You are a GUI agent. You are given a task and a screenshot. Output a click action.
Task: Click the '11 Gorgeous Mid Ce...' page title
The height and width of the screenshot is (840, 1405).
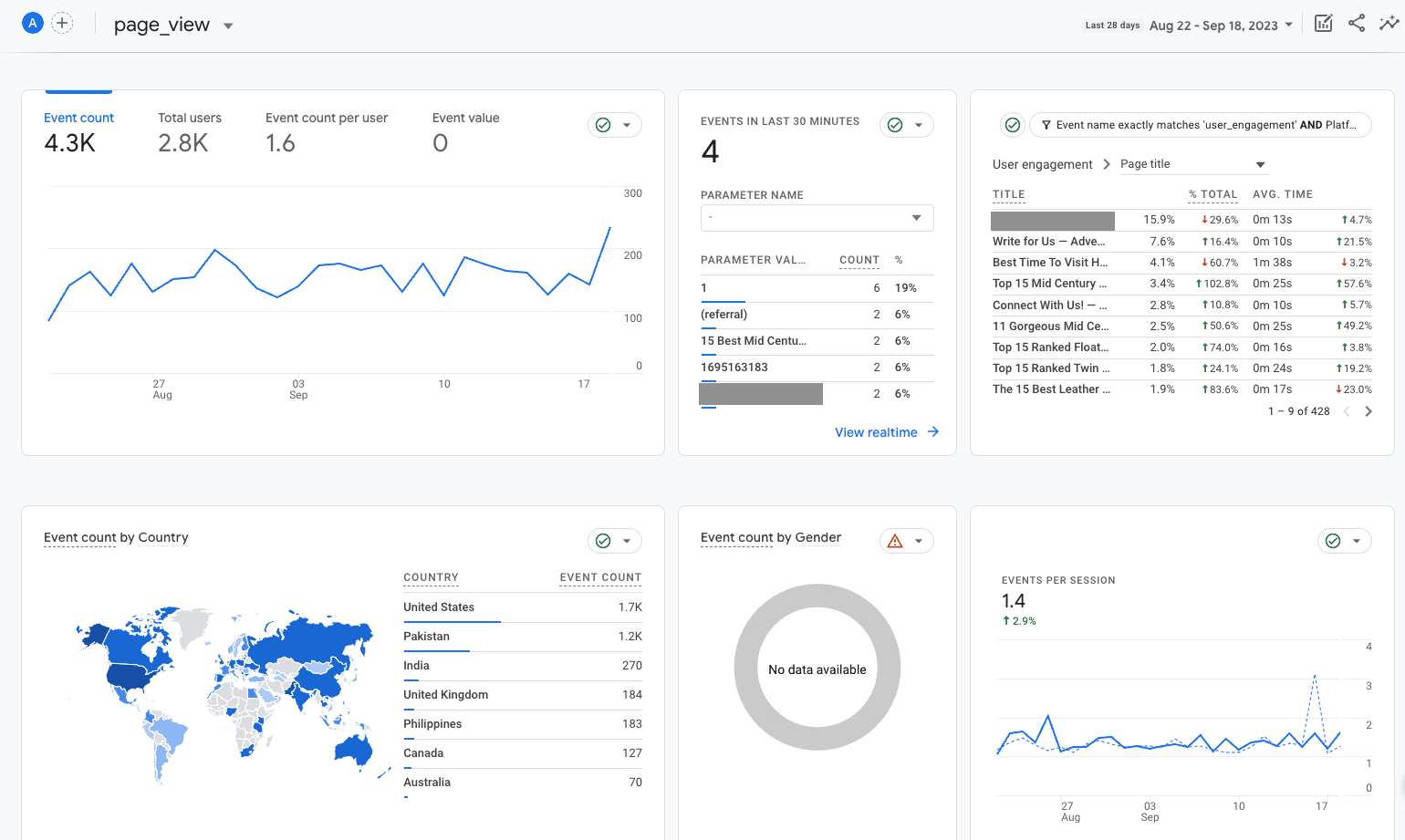click(1051, 327)
